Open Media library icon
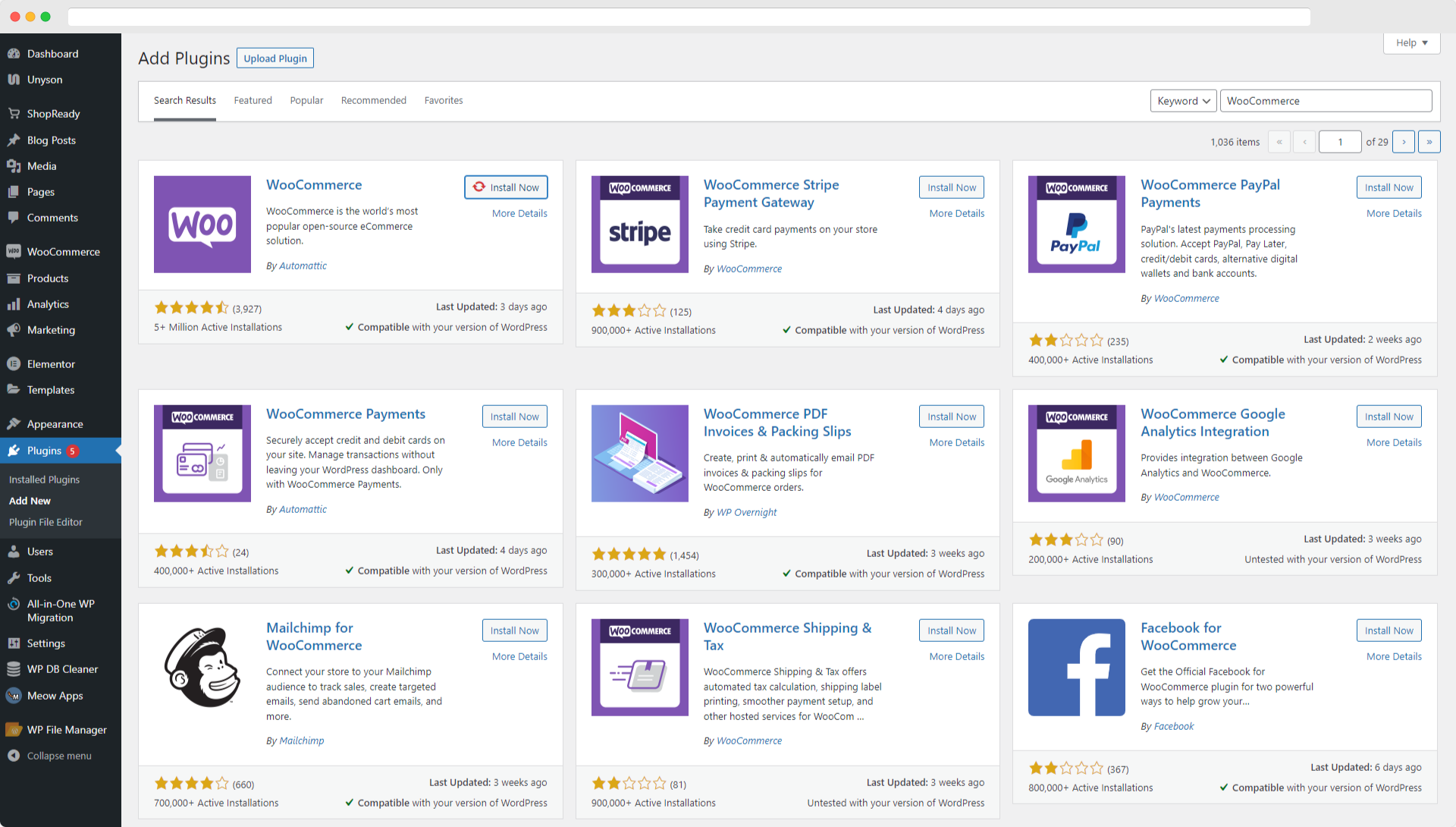 click(x=14, y=166)
